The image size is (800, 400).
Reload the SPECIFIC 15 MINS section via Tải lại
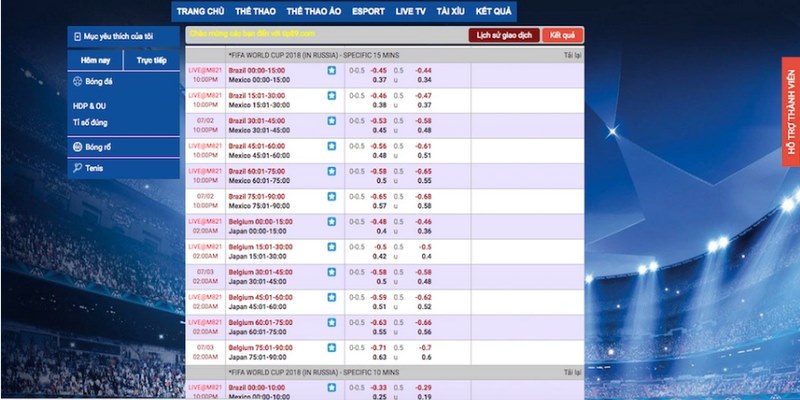[x=572, y=55]
